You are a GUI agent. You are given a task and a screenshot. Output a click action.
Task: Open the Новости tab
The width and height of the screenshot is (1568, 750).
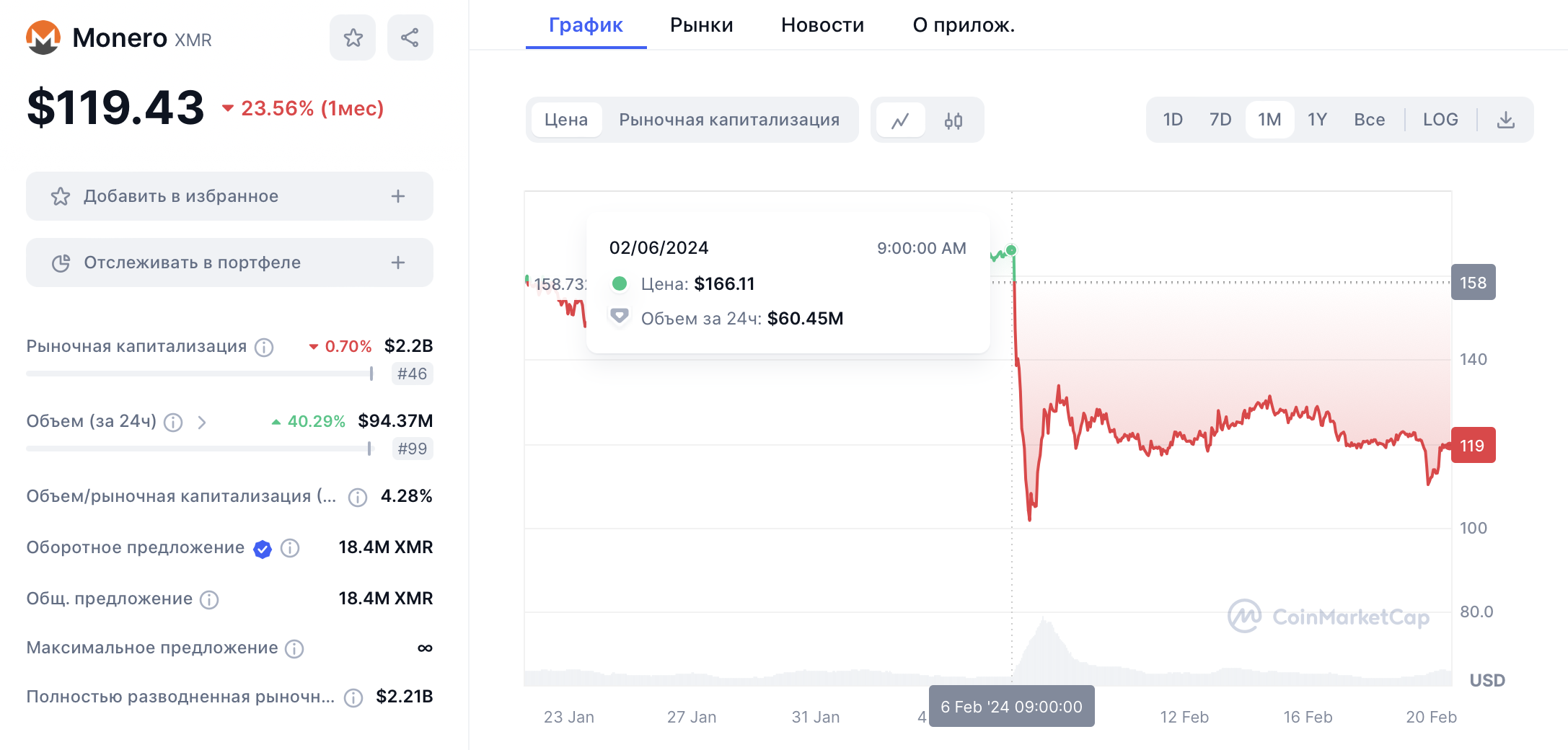coord(822,25)
